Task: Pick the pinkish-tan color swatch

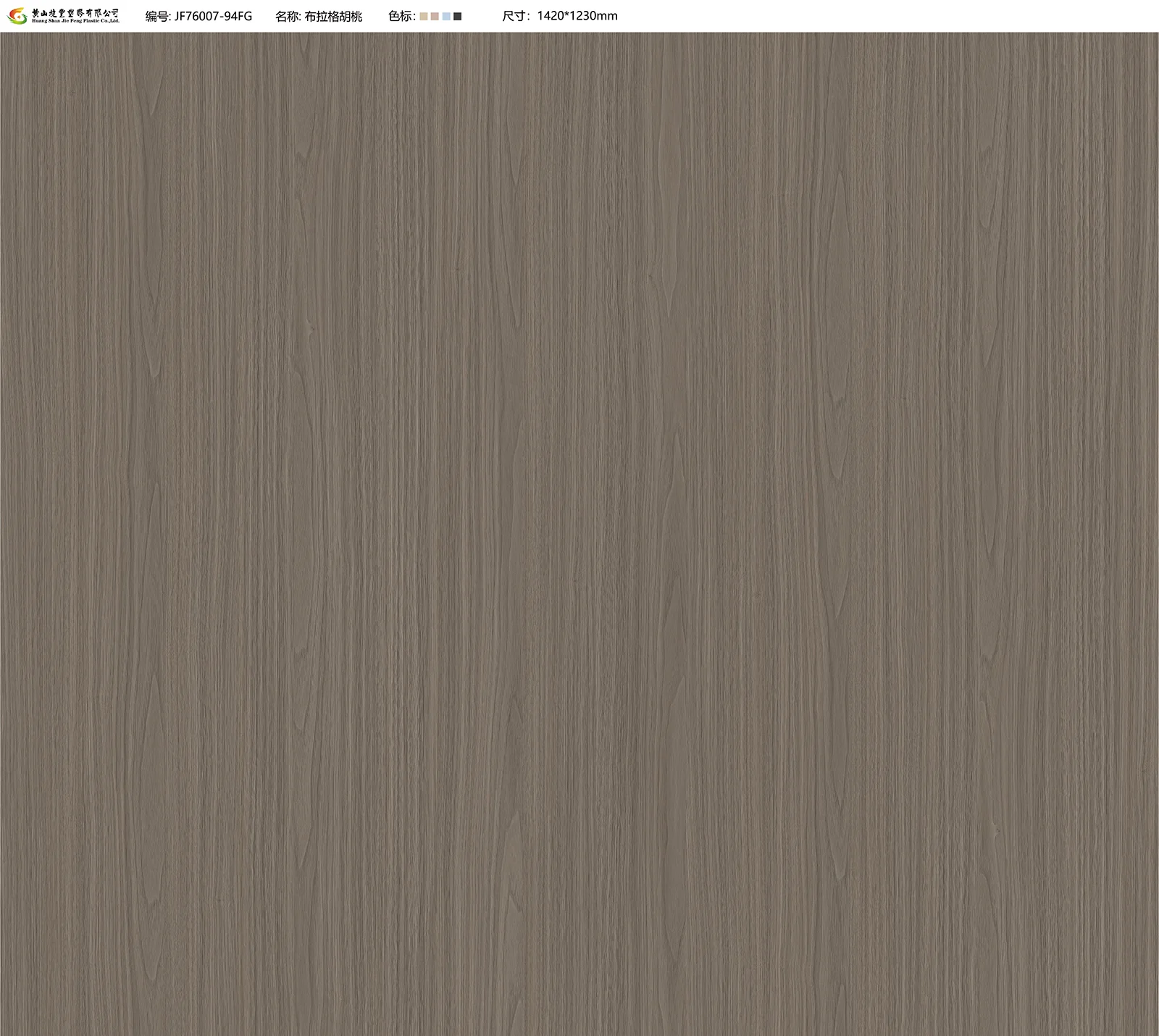Action: (435, 16)
